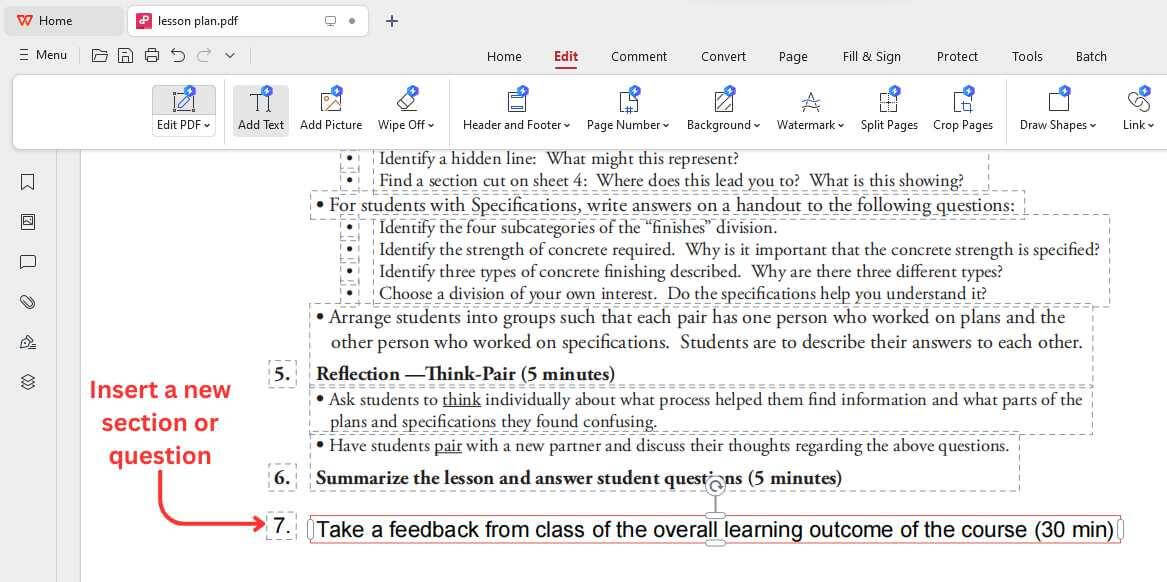Click the 'Summarize the lesson and answer' heading

pos(578,478)
